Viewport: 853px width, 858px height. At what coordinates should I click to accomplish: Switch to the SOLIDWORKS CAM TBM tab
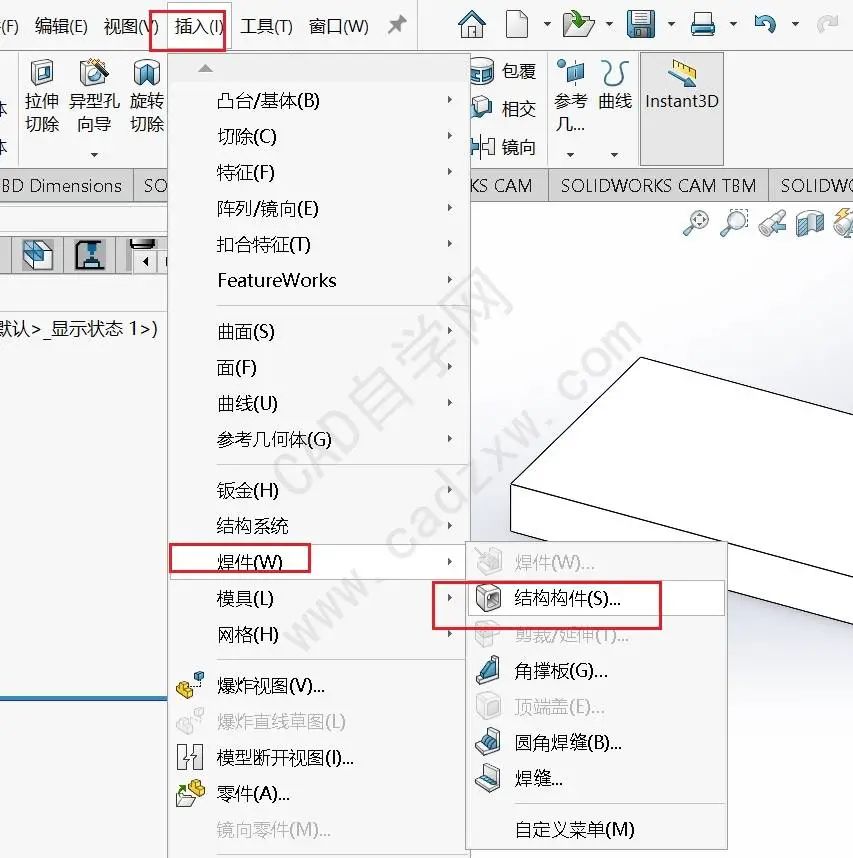click(658, 185)
